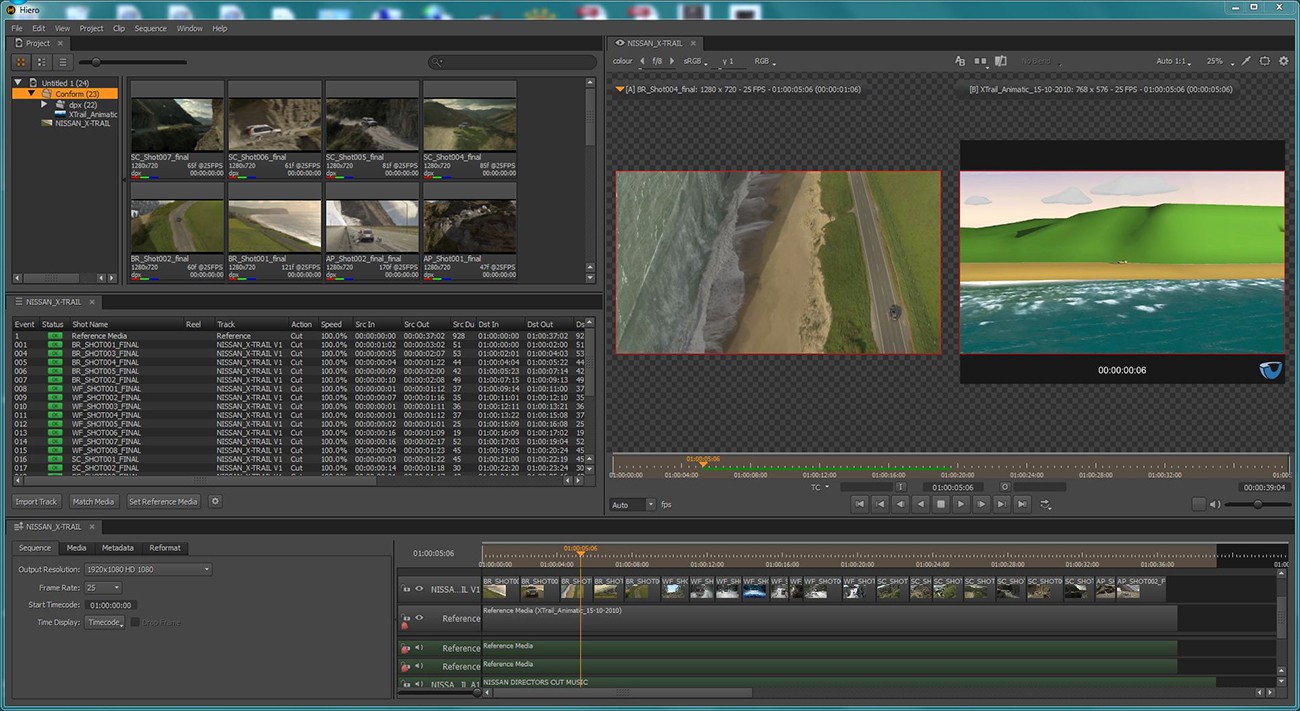The height and width of the screenshot is (711, 1300).
Task: Adjust the viewer audio volume slider
Action: [1256, 504]
